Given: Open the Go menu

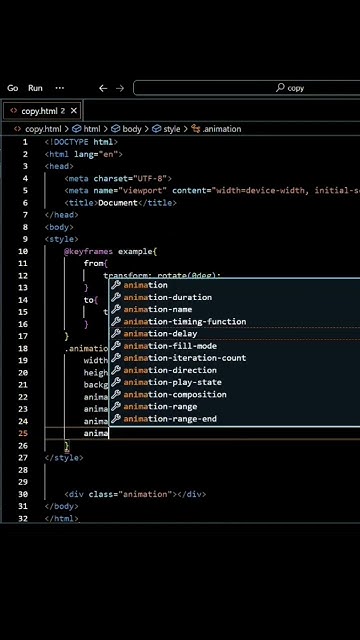Looking at the screenshot, I should (13, 88).
